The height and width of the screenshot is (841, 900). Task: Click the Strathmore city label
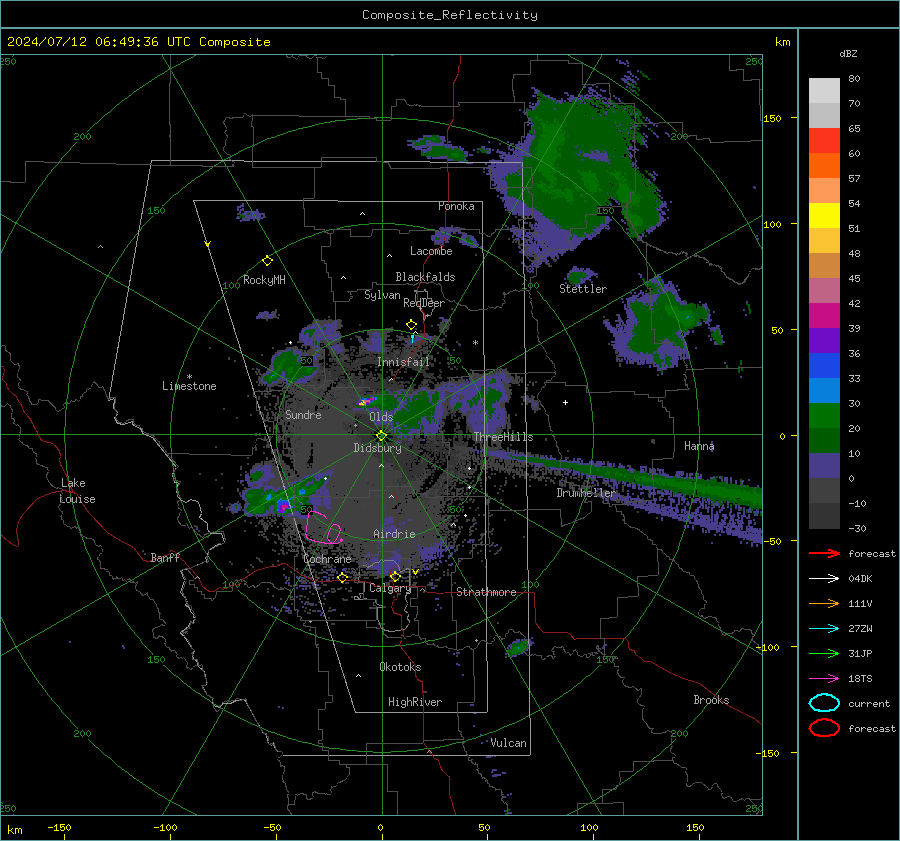486,592
